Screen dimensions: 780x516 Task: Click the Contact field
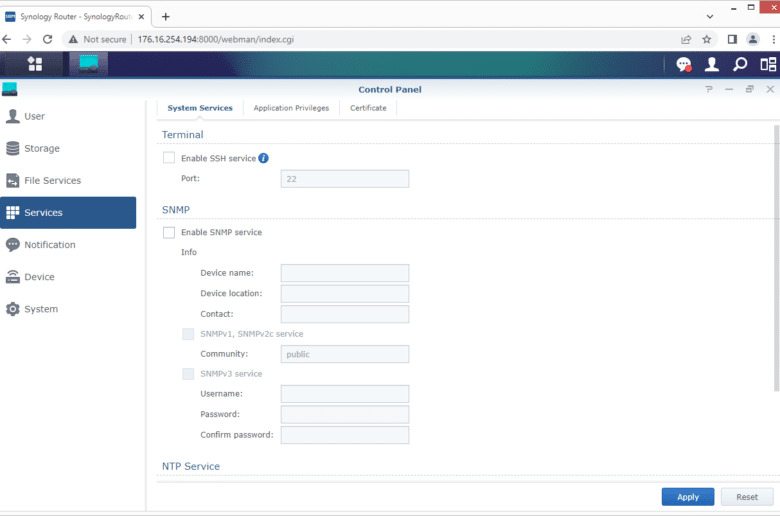[345, 314]
